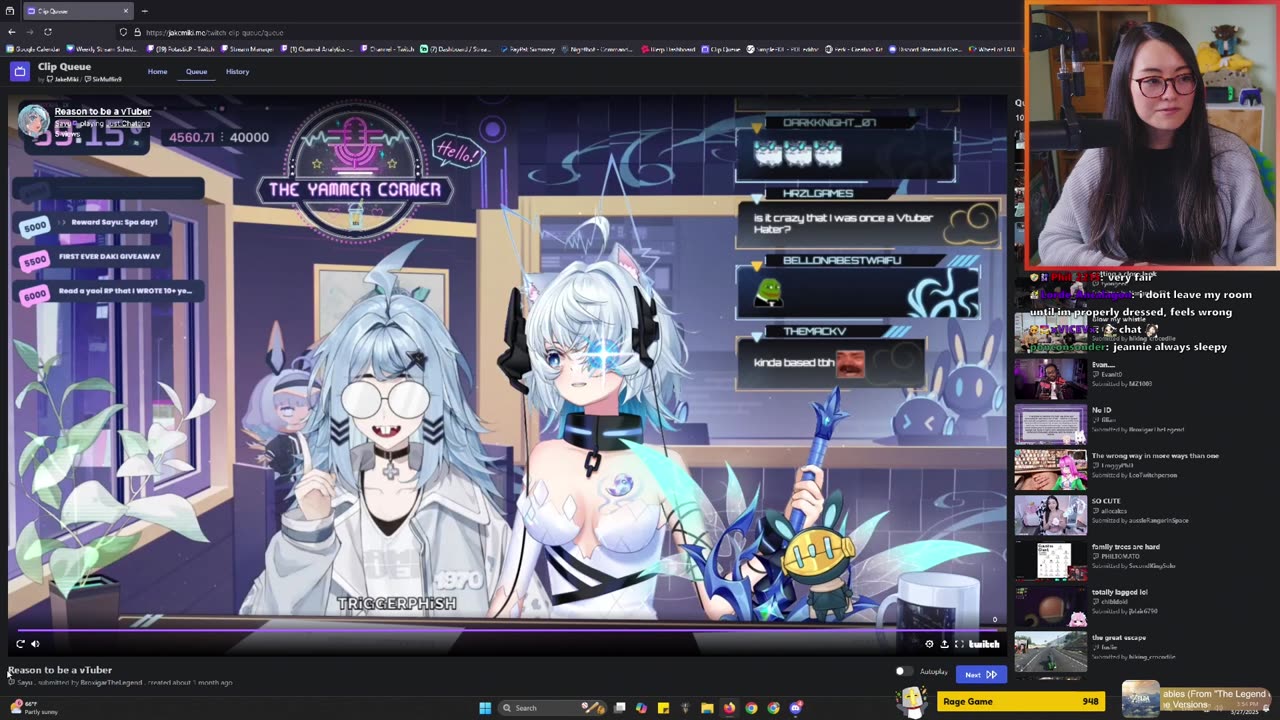Mute the clip using the volume icon

coord(35,644)
